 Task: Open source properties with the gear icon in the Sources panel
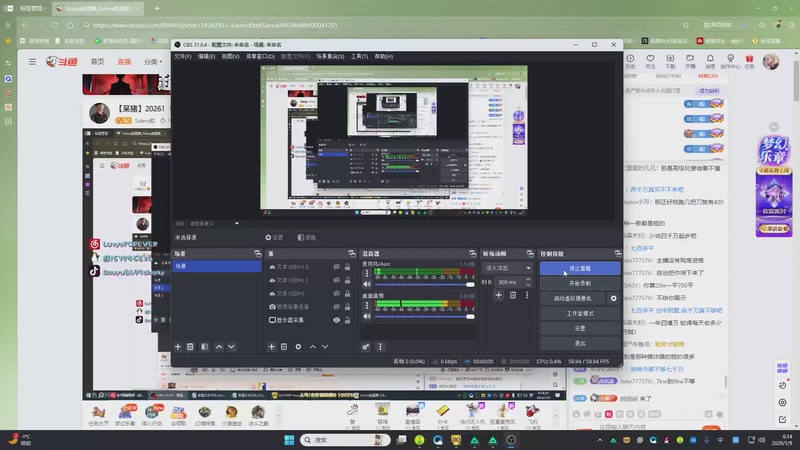298,347
